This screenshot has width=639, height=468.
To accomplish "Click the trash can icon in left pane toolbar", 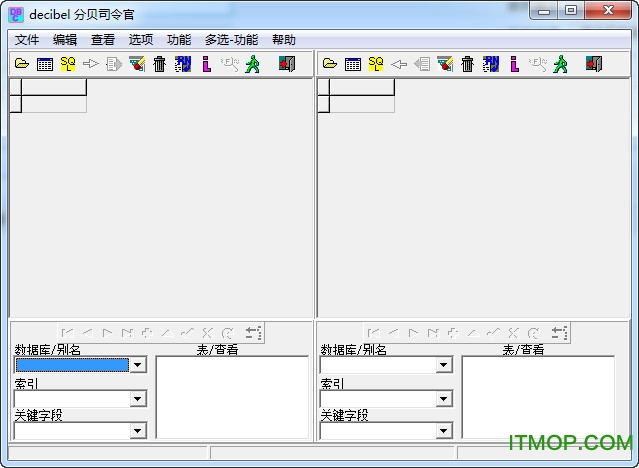I will click(159, 64).
